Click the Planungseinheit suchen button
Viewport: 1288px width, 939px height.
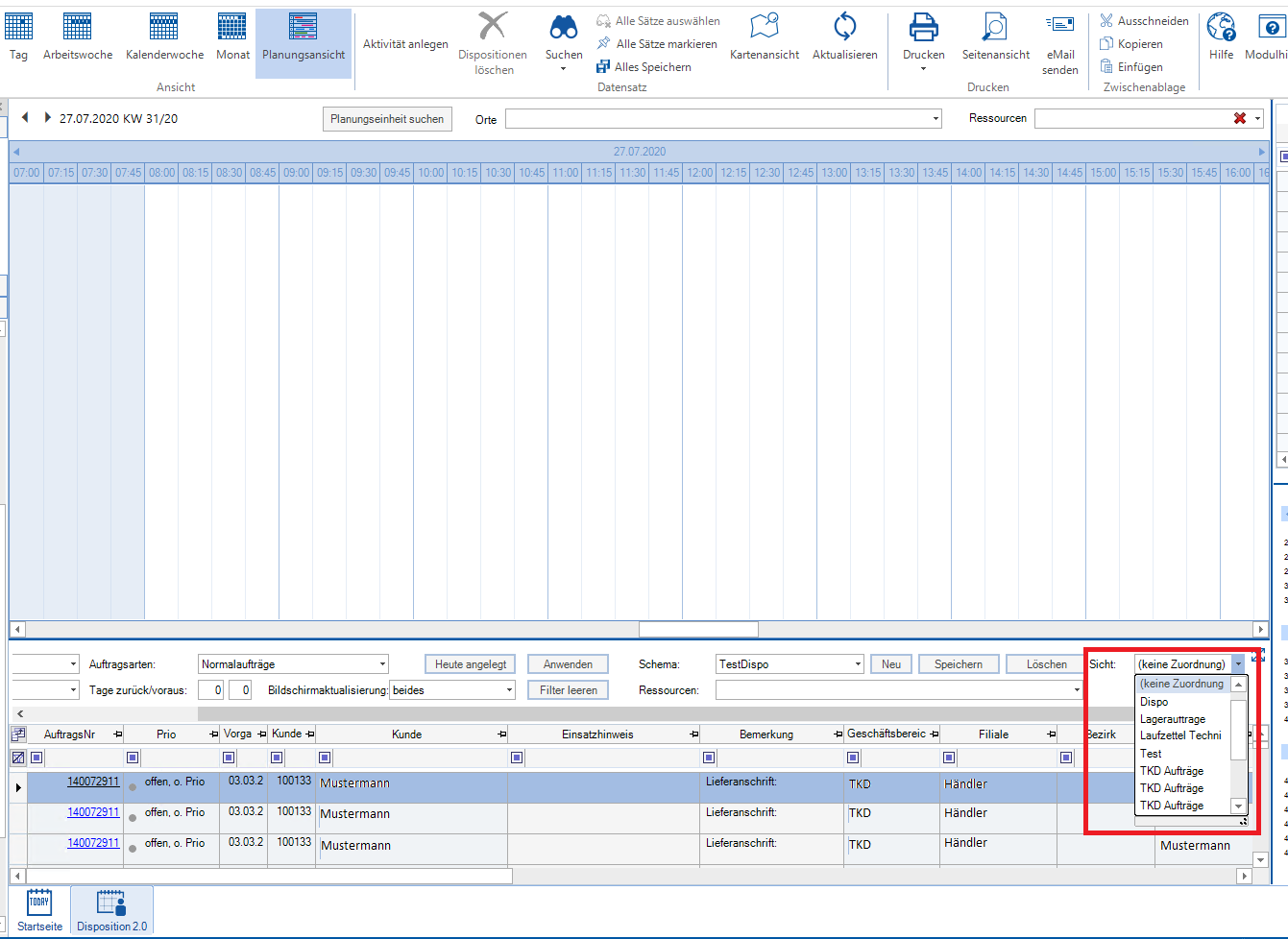click(x=387, y=119)
